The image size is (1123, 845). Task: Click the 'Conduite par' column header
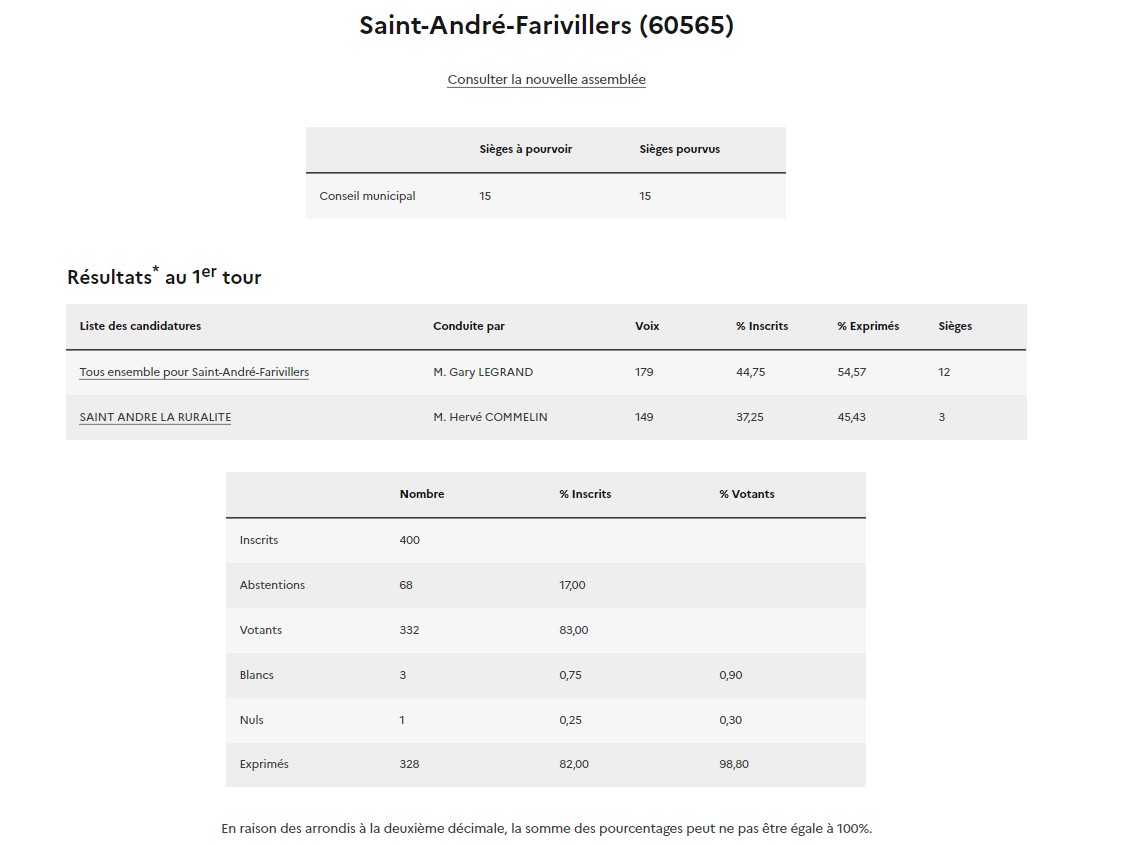coord(469,326)
